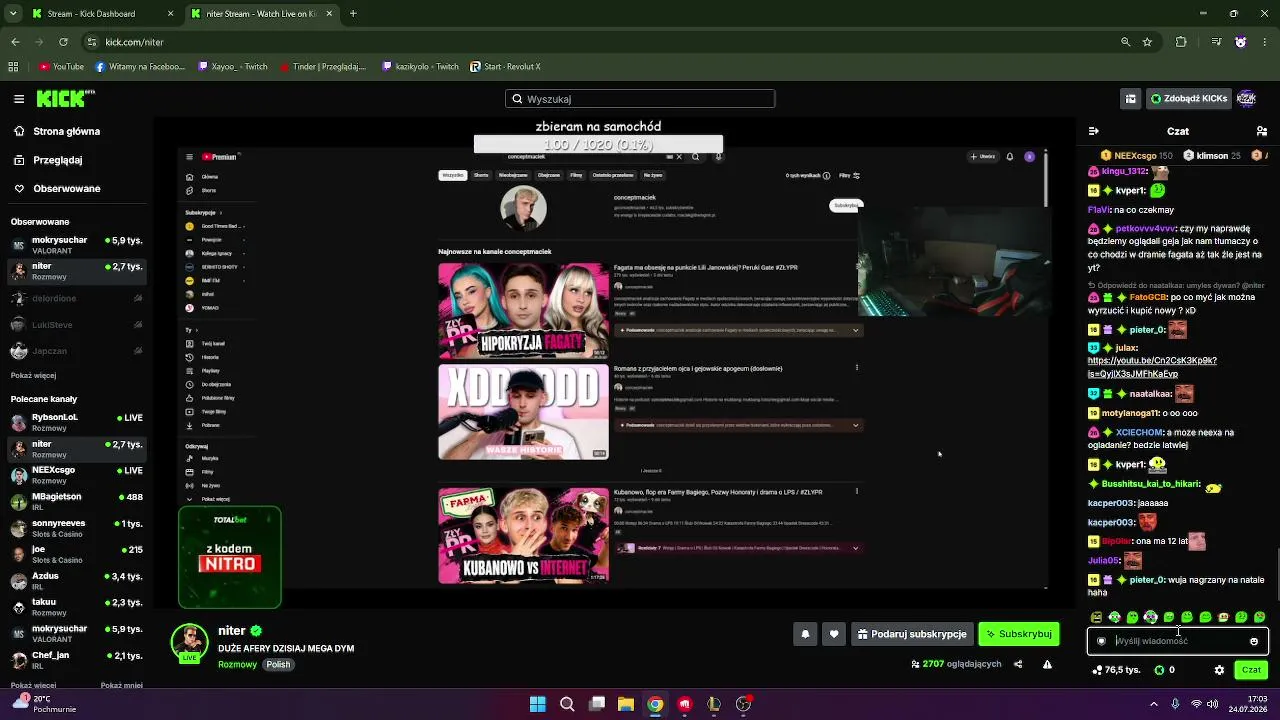This screenshot has height=720, width=1280.
Task: Select the niter Stream browser tab
Action: tap(260, 14)
